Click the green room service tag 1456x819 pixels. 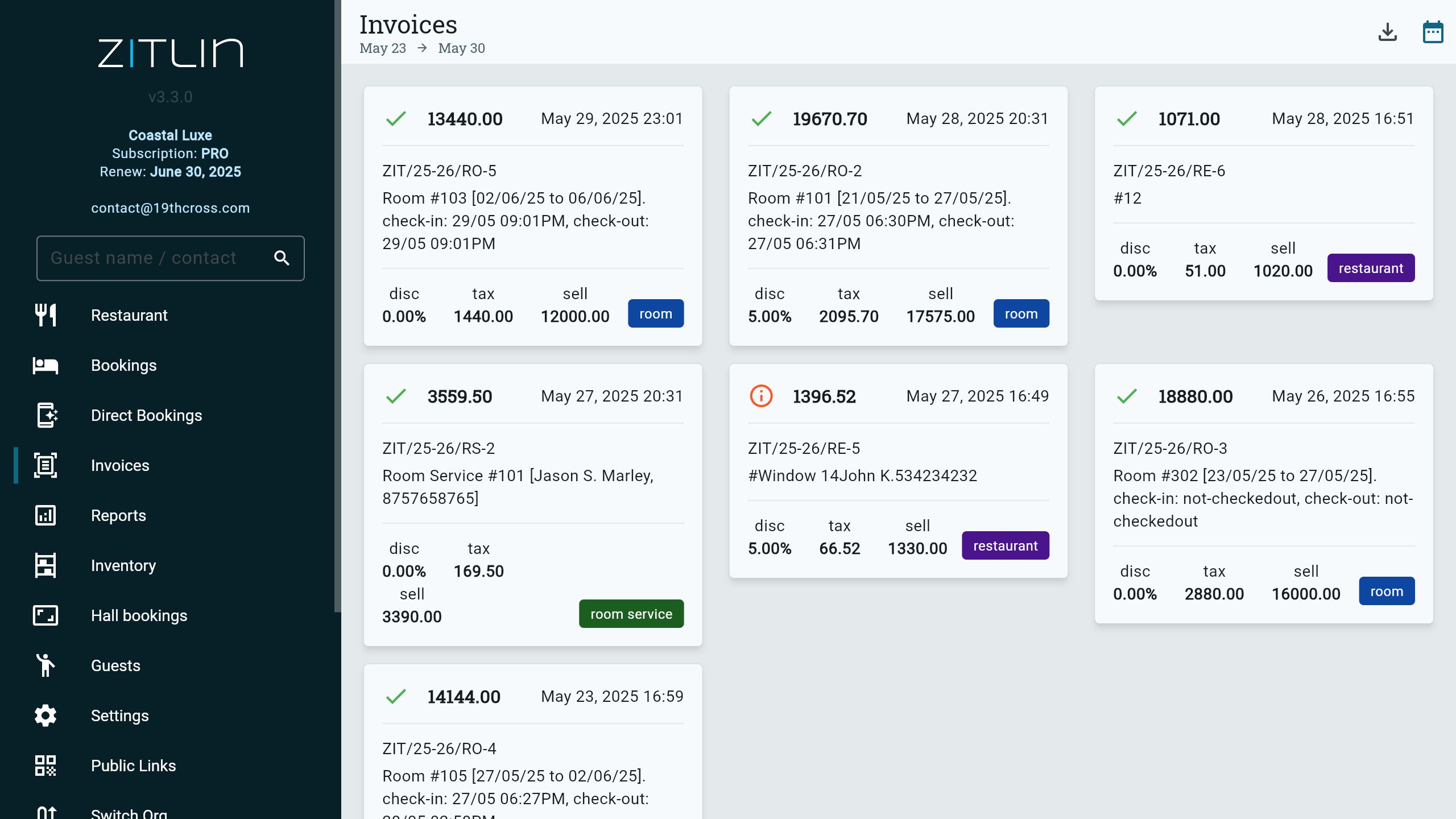(631, 614)
